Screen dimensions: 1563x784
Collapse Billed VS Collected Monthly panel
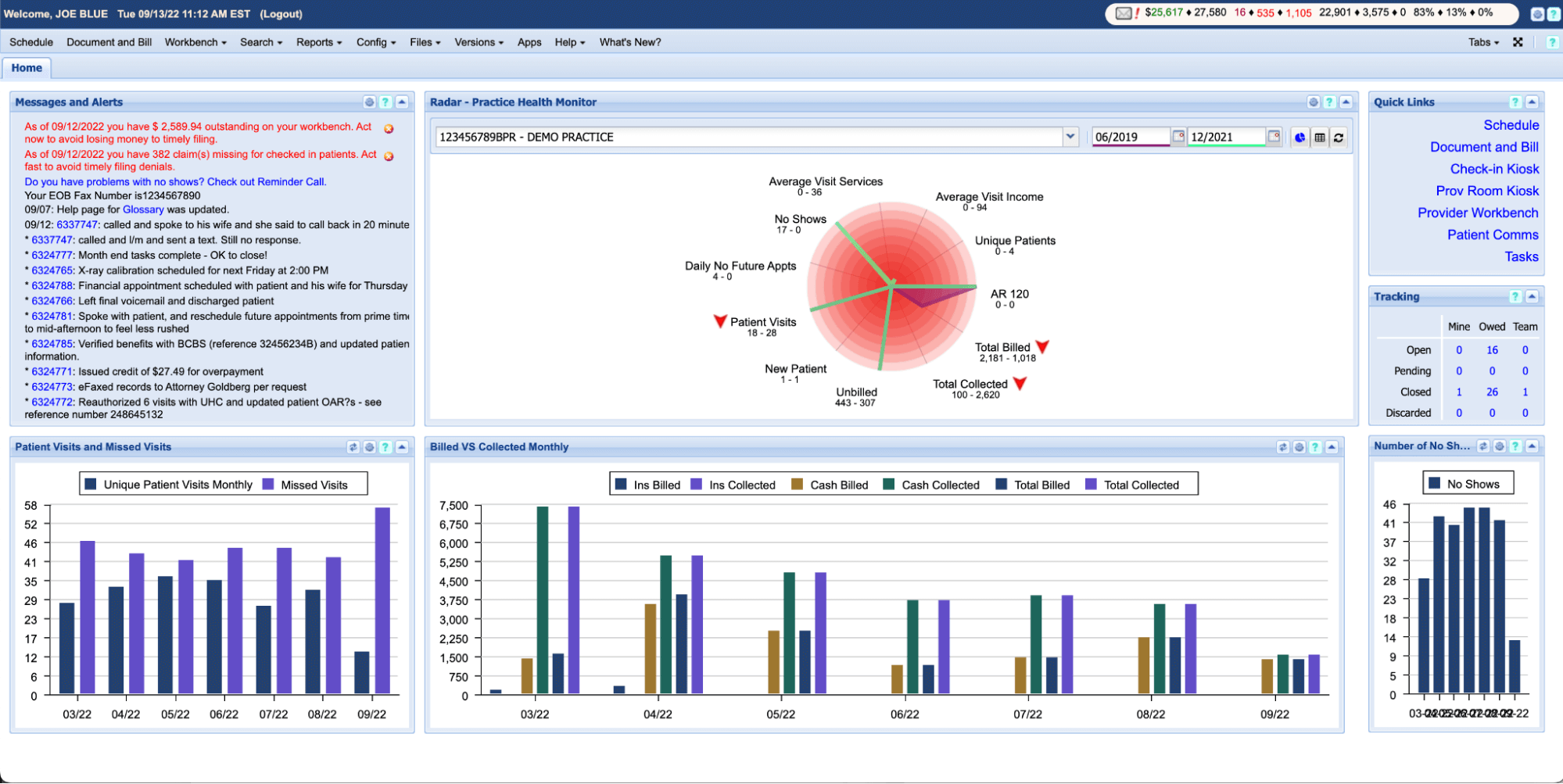pos(1332,447)
